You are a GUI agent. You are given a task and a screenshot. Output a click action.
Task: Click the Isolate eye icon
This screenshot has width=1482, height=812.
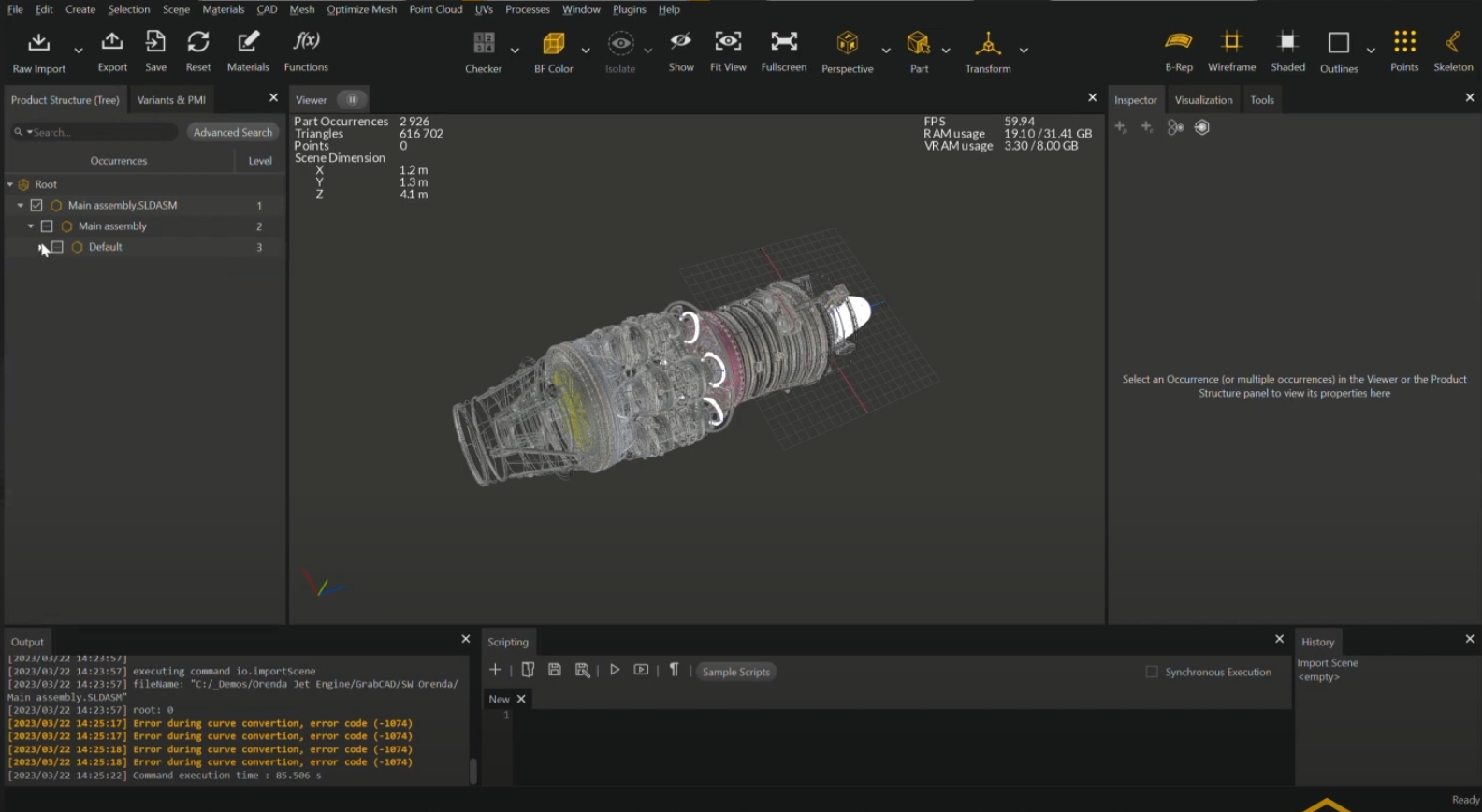point(620,43)
